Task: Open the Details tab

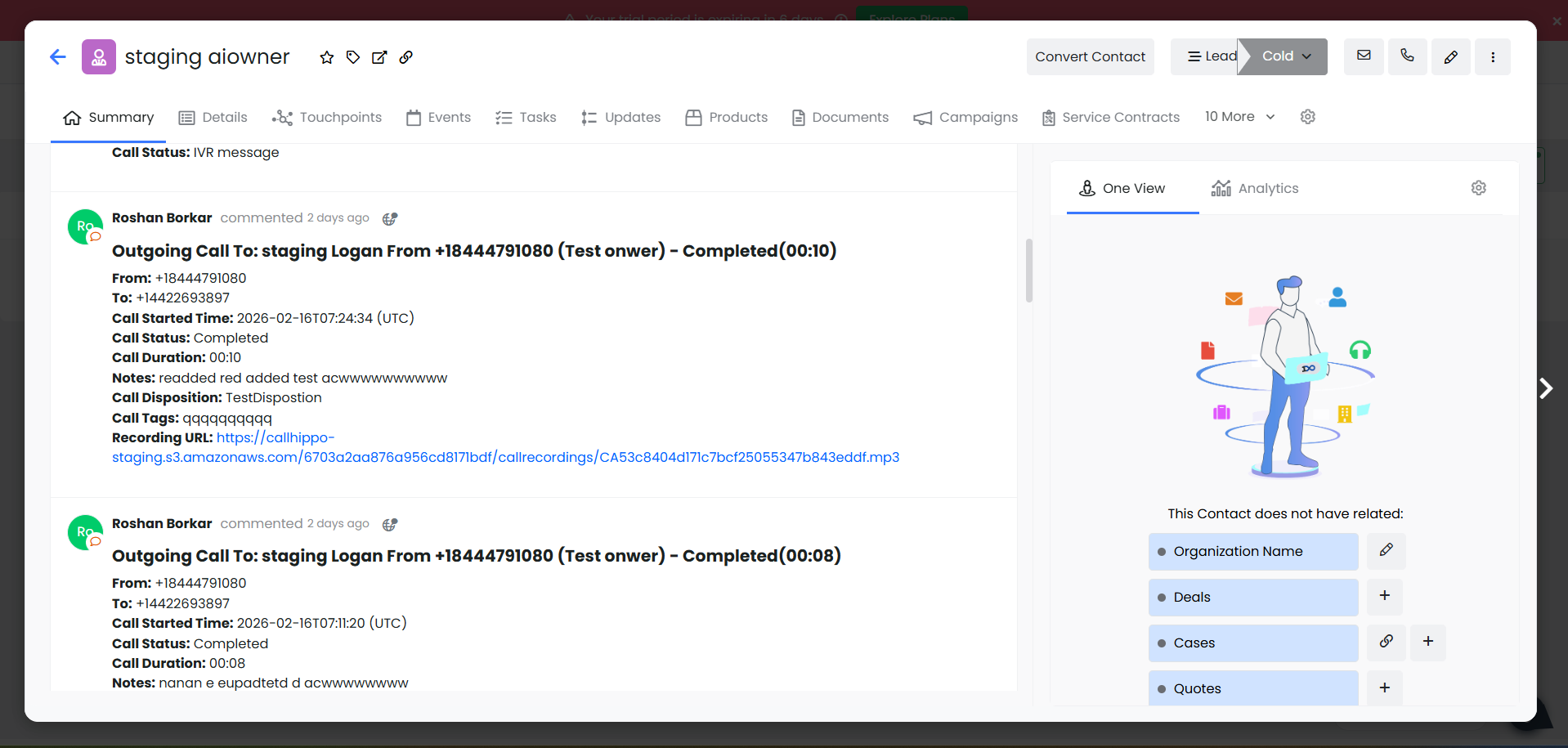Action: (x=213, y=118)
